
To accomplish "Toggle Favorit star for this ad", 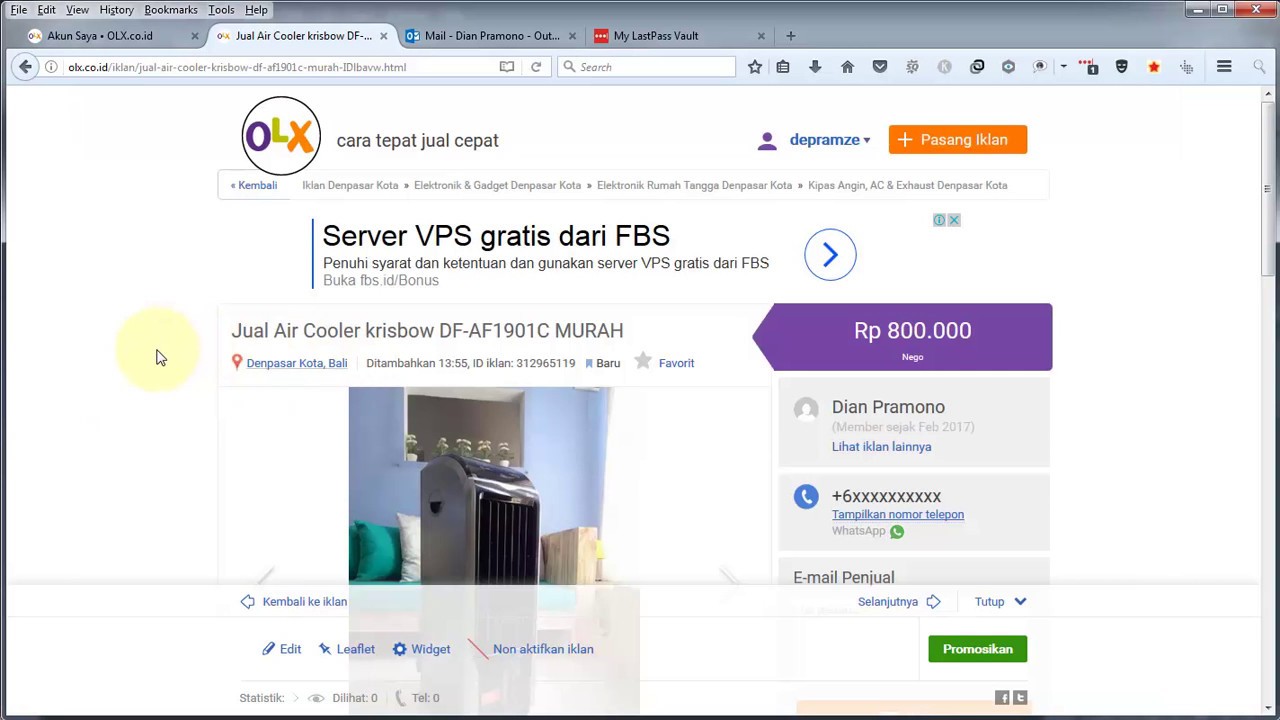I will (x=643, y=361).
